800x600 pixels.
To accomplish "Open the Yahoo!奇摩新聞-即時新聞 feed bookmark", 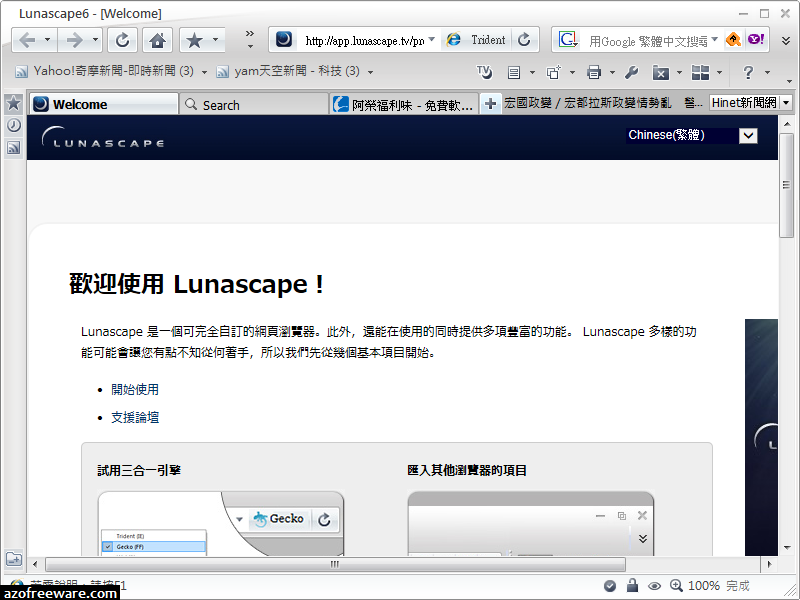I will [105, 71].
